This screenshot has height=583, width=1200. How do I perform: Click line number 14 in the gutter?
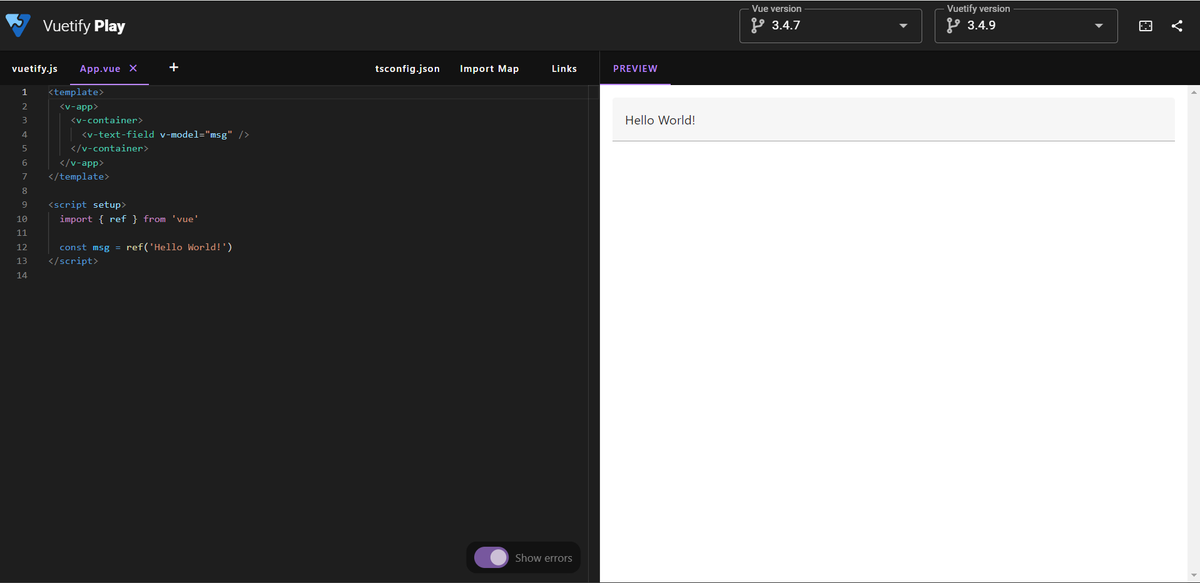click(x=22, y=275)
